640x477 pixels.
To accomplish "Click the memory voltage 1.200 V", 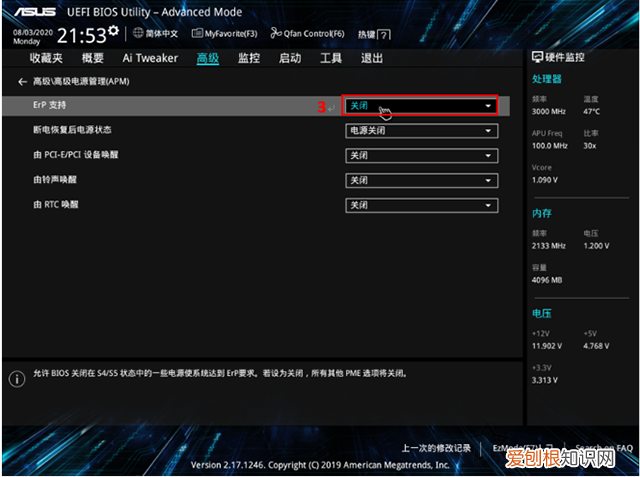I will tap(596, 246).
